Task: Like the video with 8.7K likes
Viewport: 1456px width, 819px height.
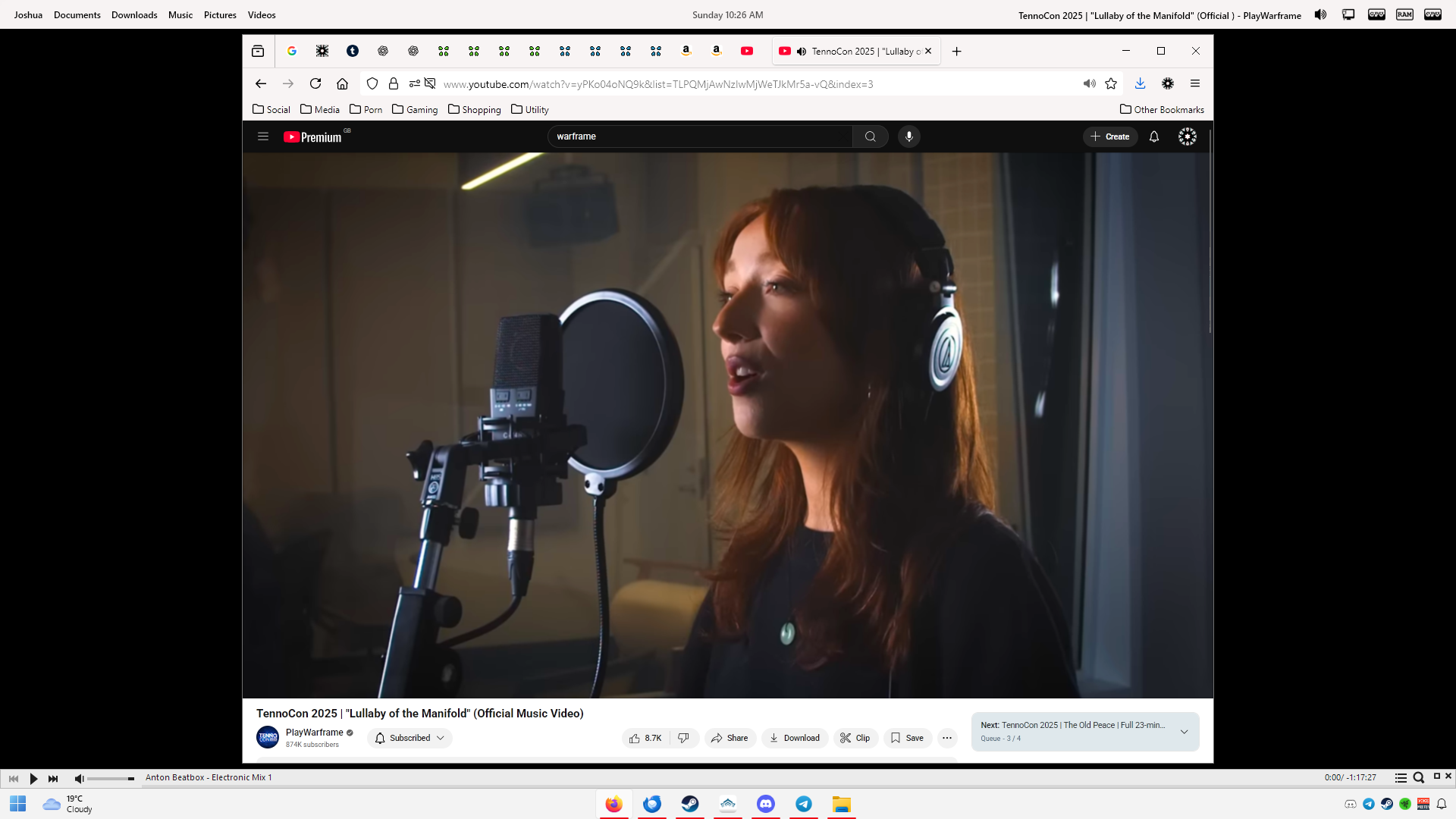Action: pos(645,738)
